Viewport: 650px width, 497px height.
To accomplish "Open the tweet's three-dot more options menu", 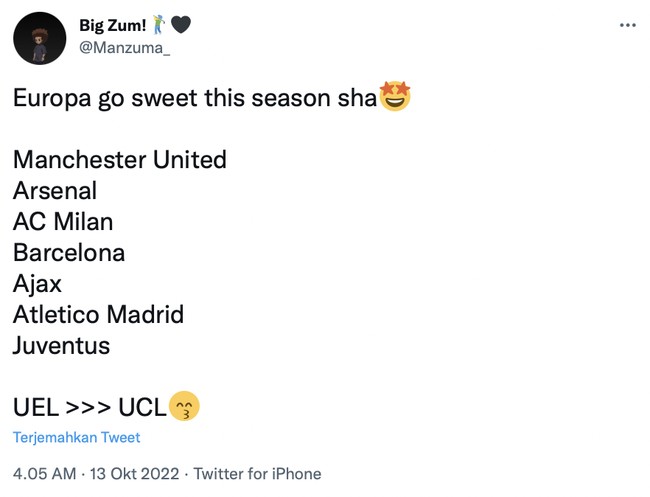I will pyautogui.click(x=627, y=25).
